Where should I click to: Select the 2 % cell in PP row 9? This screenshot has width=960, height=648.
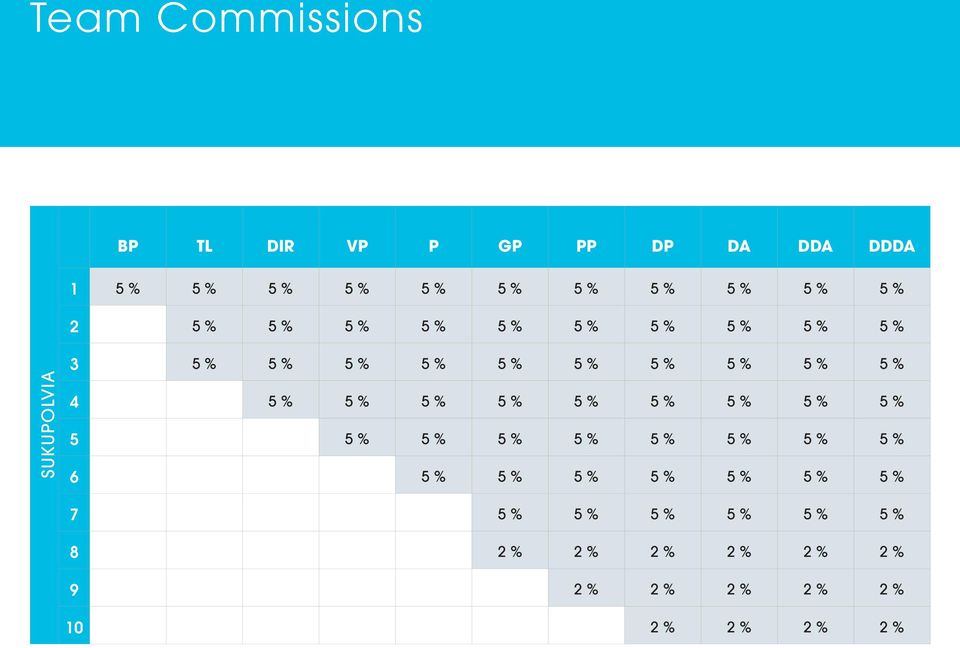pyautogui.click(x=586, y=589)
